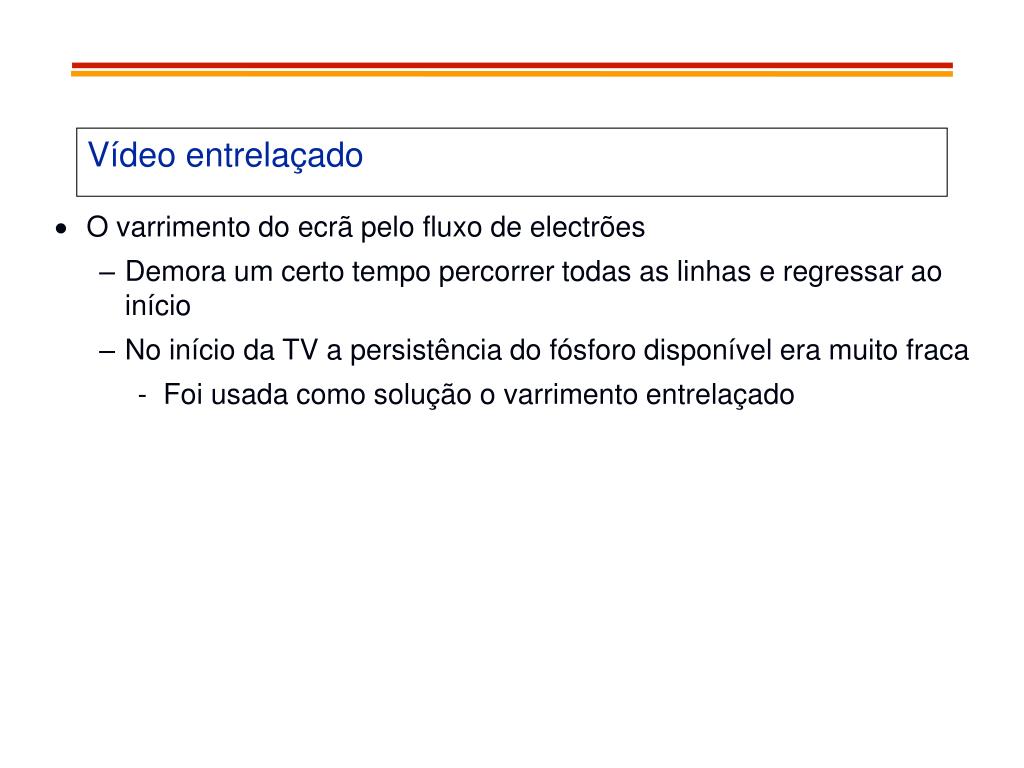Click the red horizontal line at top

512,65
